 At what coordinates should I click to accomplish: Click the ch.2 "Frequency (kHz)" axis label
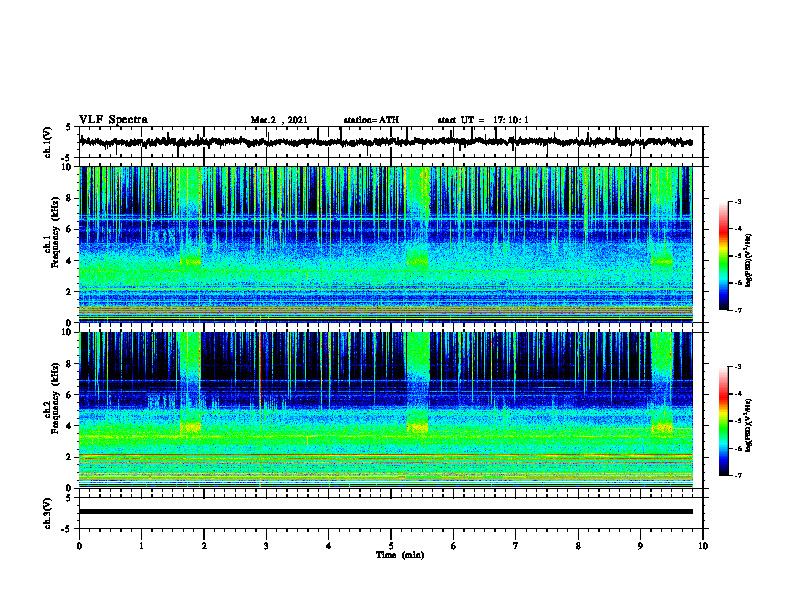(54, 398)
